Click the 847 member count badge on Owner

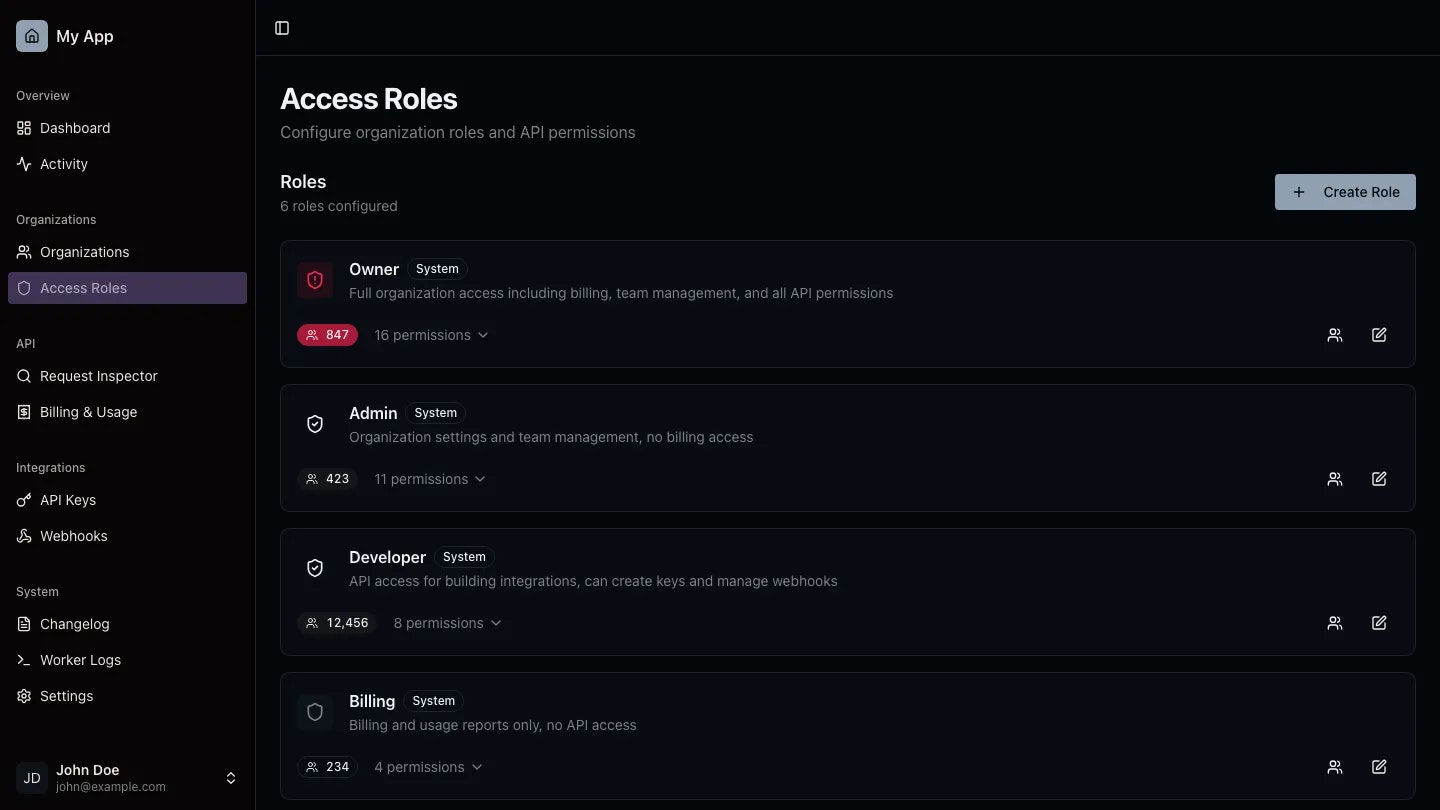click(x=328, y=335)
